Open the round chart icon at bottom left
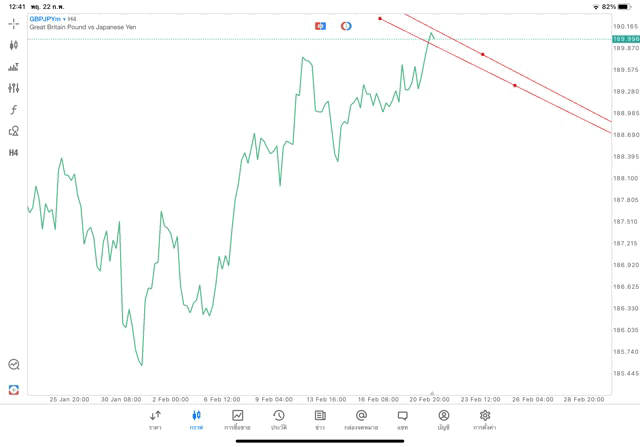The height and width of the screenshot is (447, 640). click(x=14, y=365)
